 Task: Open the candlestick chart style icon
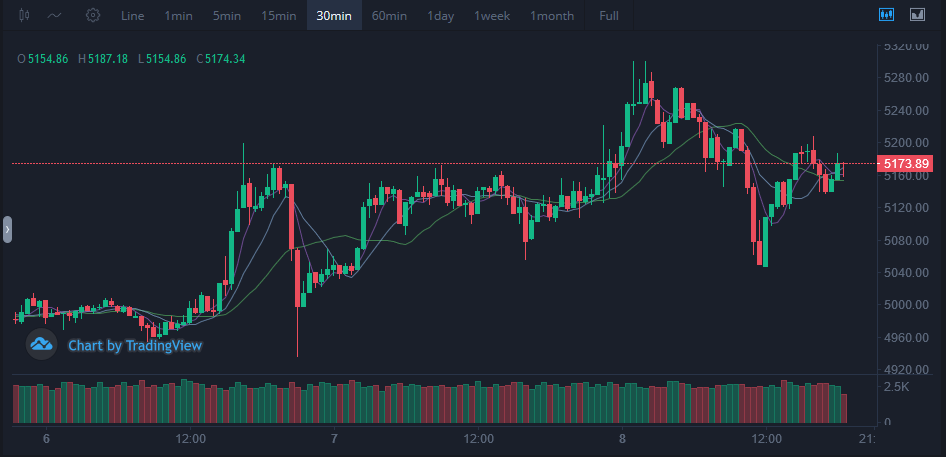(x=24, y=16)
